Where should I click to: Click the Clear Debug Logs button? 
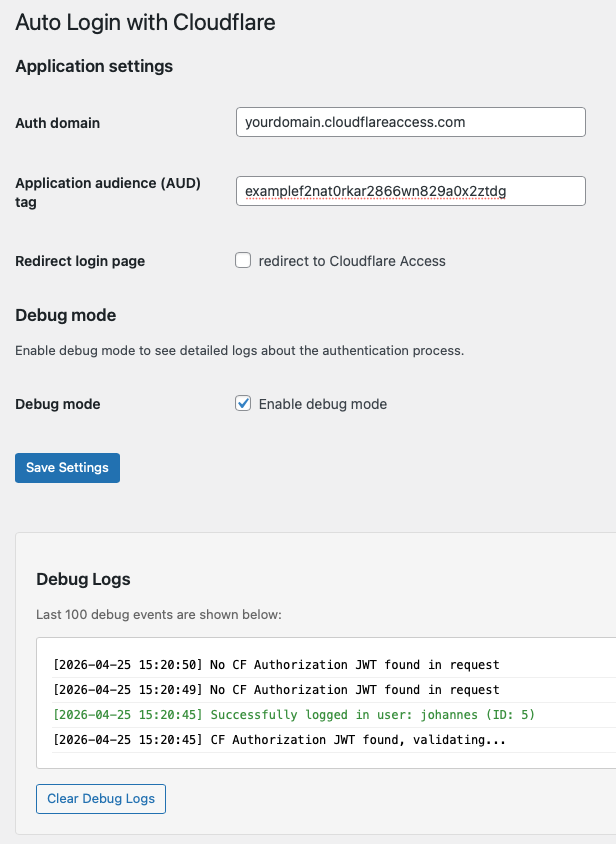click(101, 799)
